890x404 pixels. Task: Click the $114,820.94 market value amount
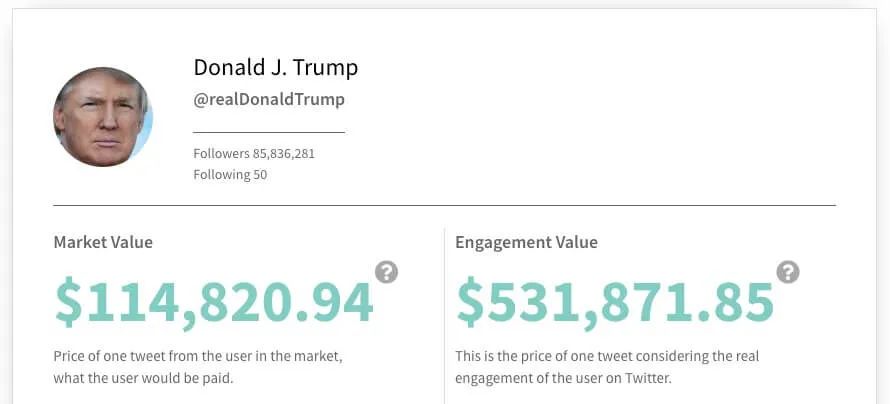tap(214, 303)
